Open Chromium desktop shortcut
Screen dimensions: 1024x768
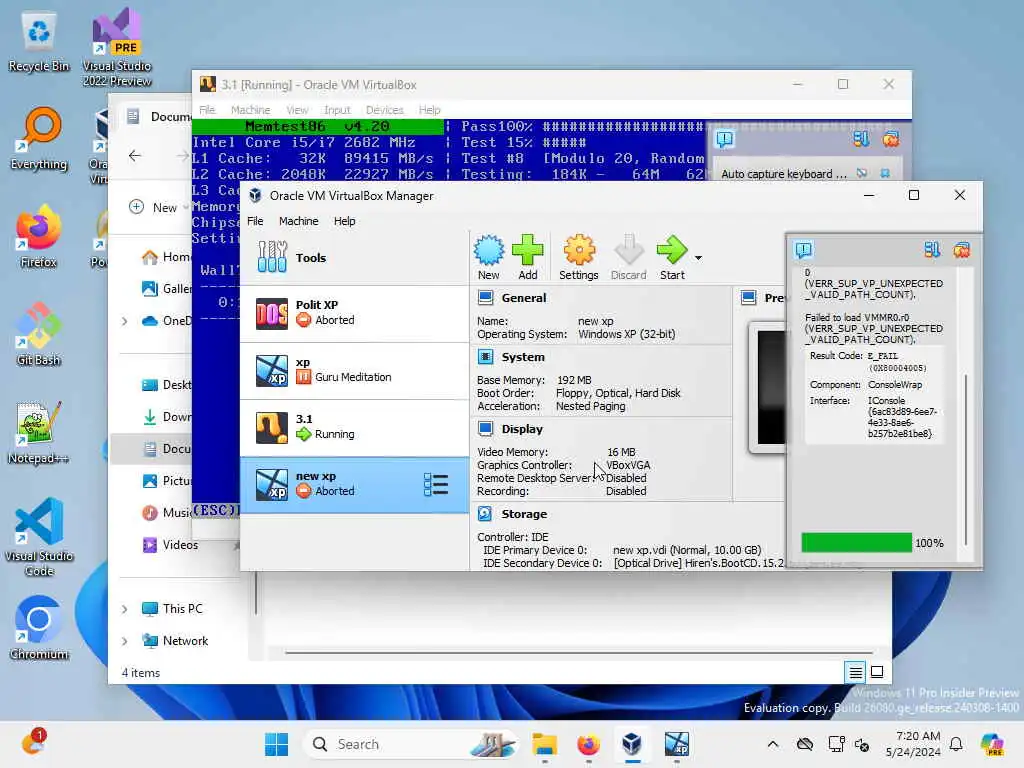pos(39,628)
